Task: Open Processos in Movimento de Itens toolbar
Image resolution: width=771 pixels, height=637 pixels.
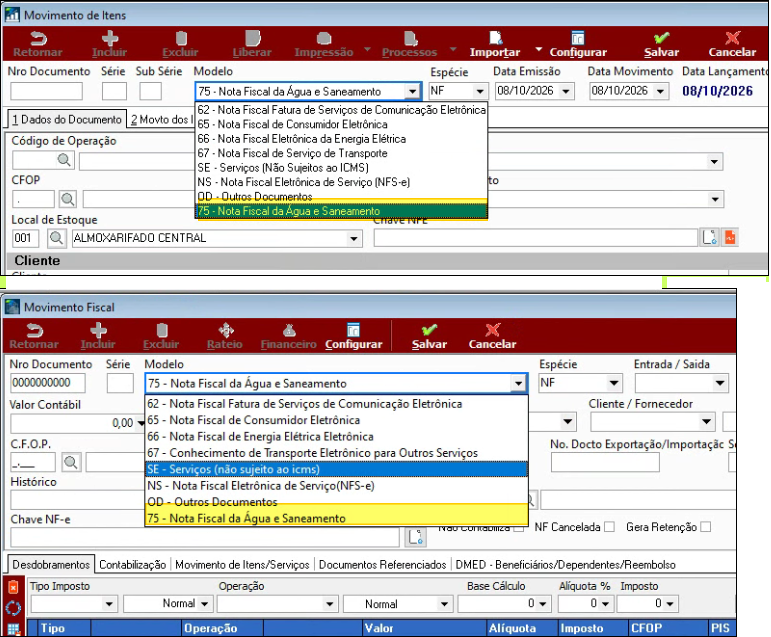Action: point(409,44)
